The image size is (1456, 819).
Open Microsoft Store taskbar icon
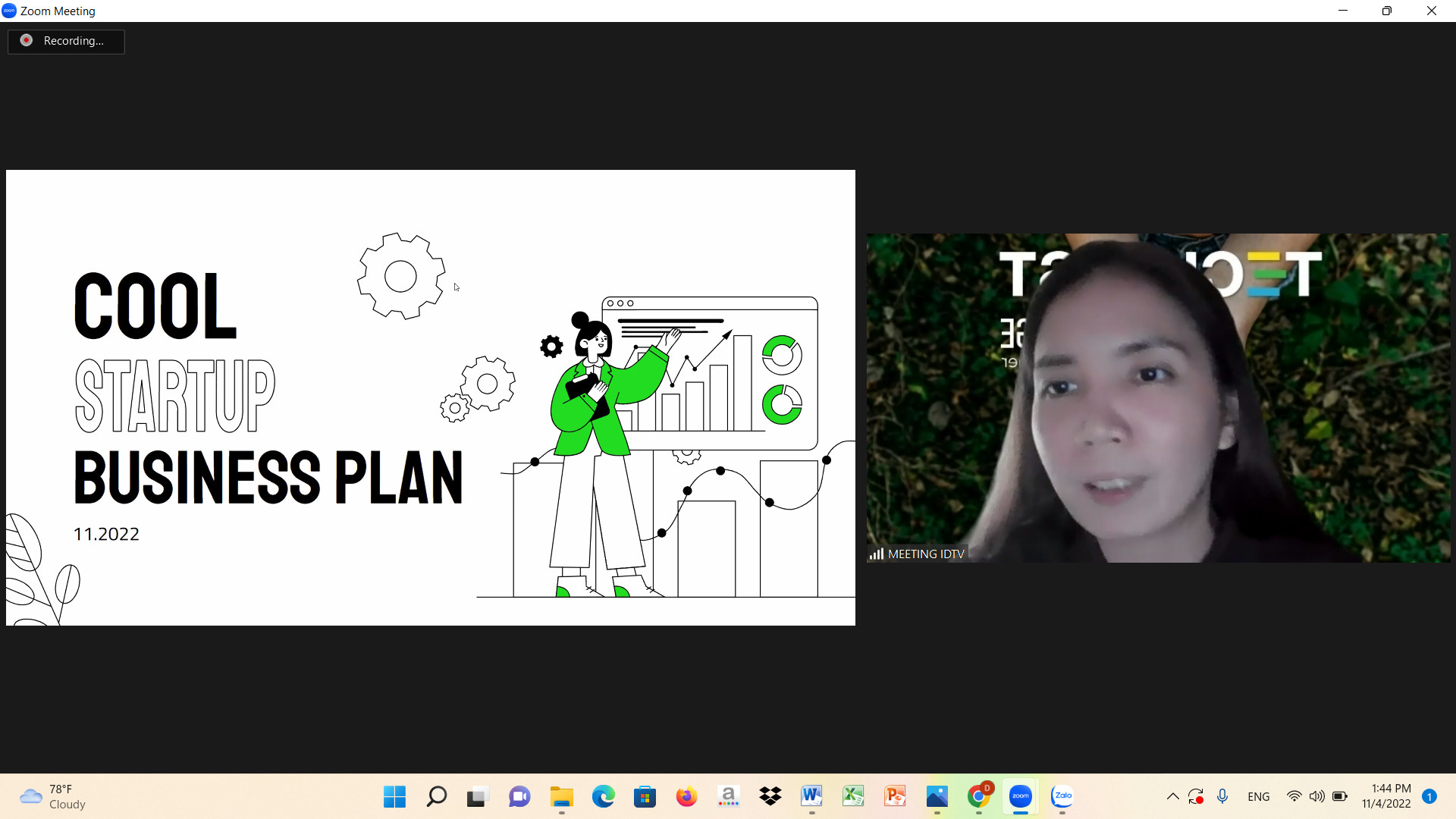[x=645, y=796]
